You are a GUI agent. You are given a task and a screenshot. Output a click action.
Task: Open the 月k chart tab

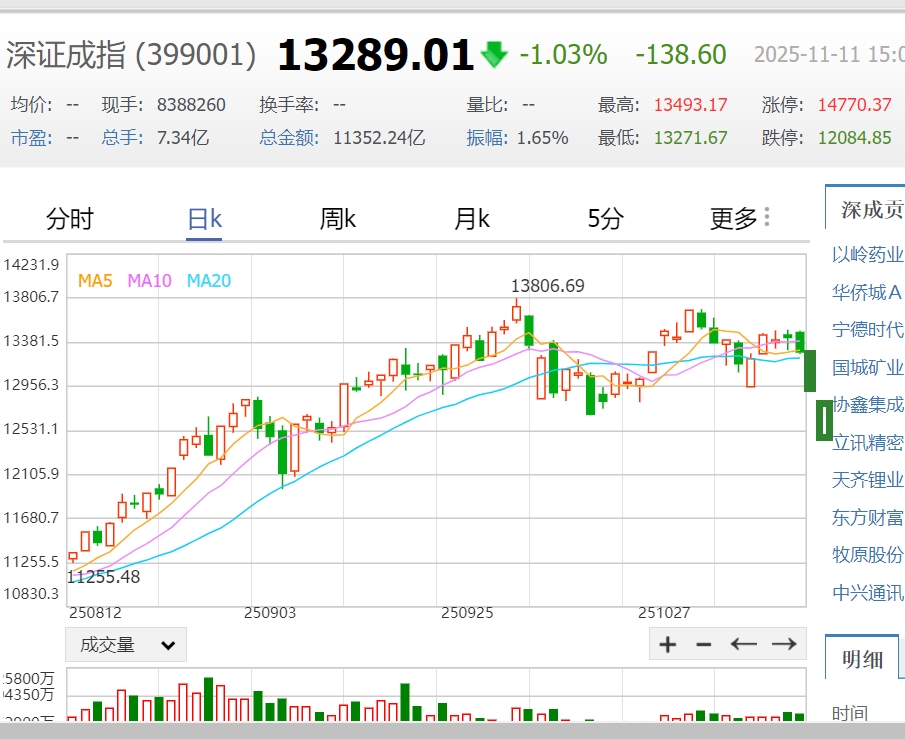click(472, 218)
